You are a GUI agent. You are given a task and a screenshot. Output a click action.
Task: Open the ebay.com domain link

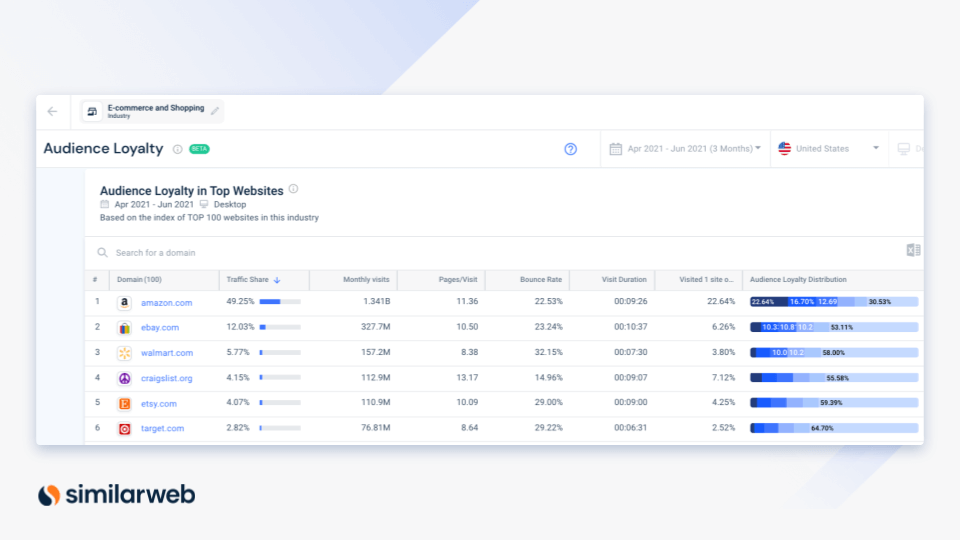pyautogui.click(x=160, y=328)
